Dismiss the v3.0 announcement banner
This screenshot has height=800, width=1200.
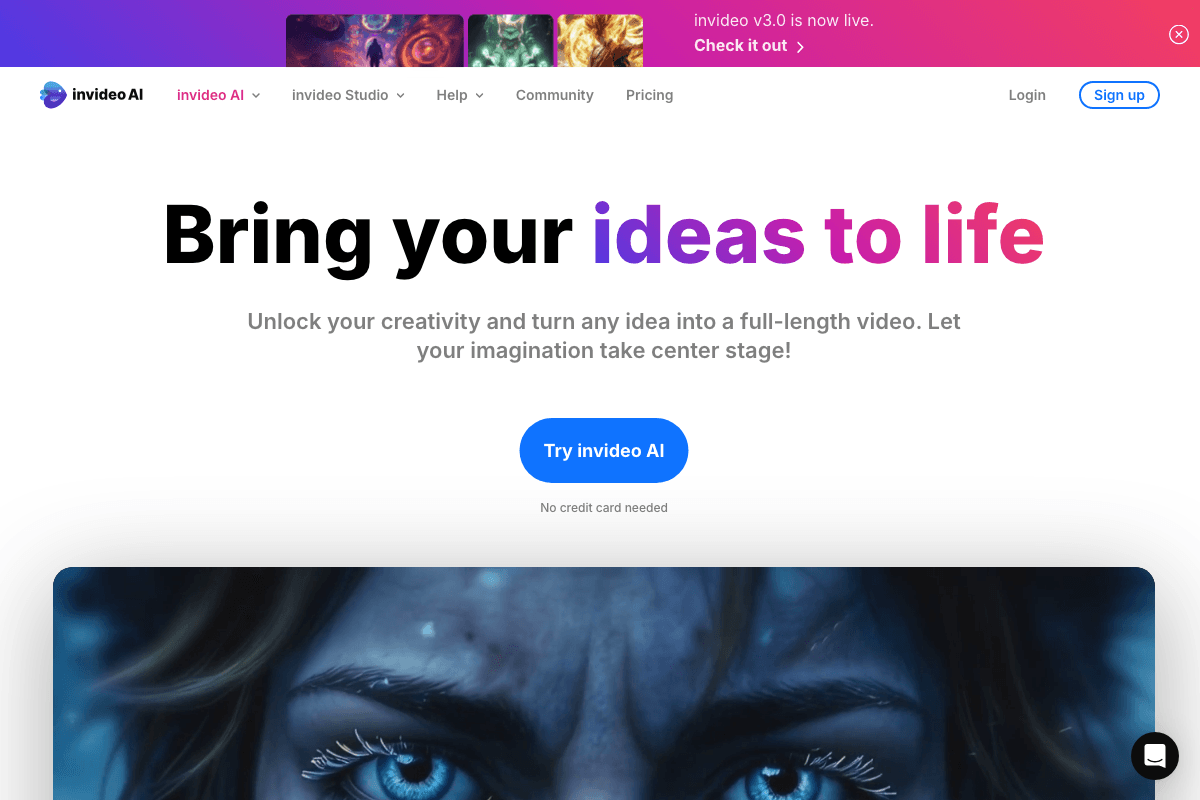click(x=1179, y=34)
